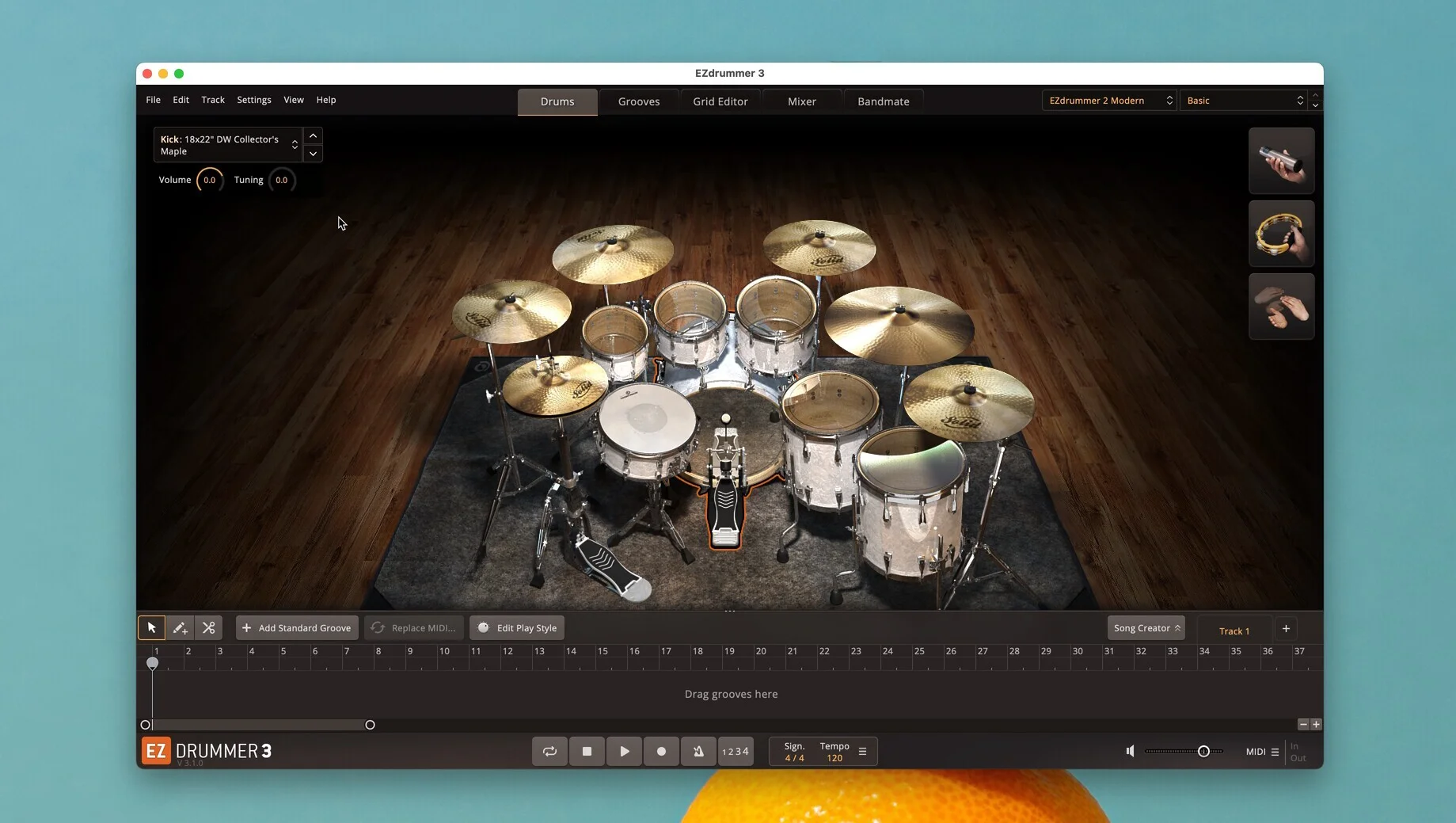Select the pencil draw tool

pyautogui.click(x=180, y=628)
